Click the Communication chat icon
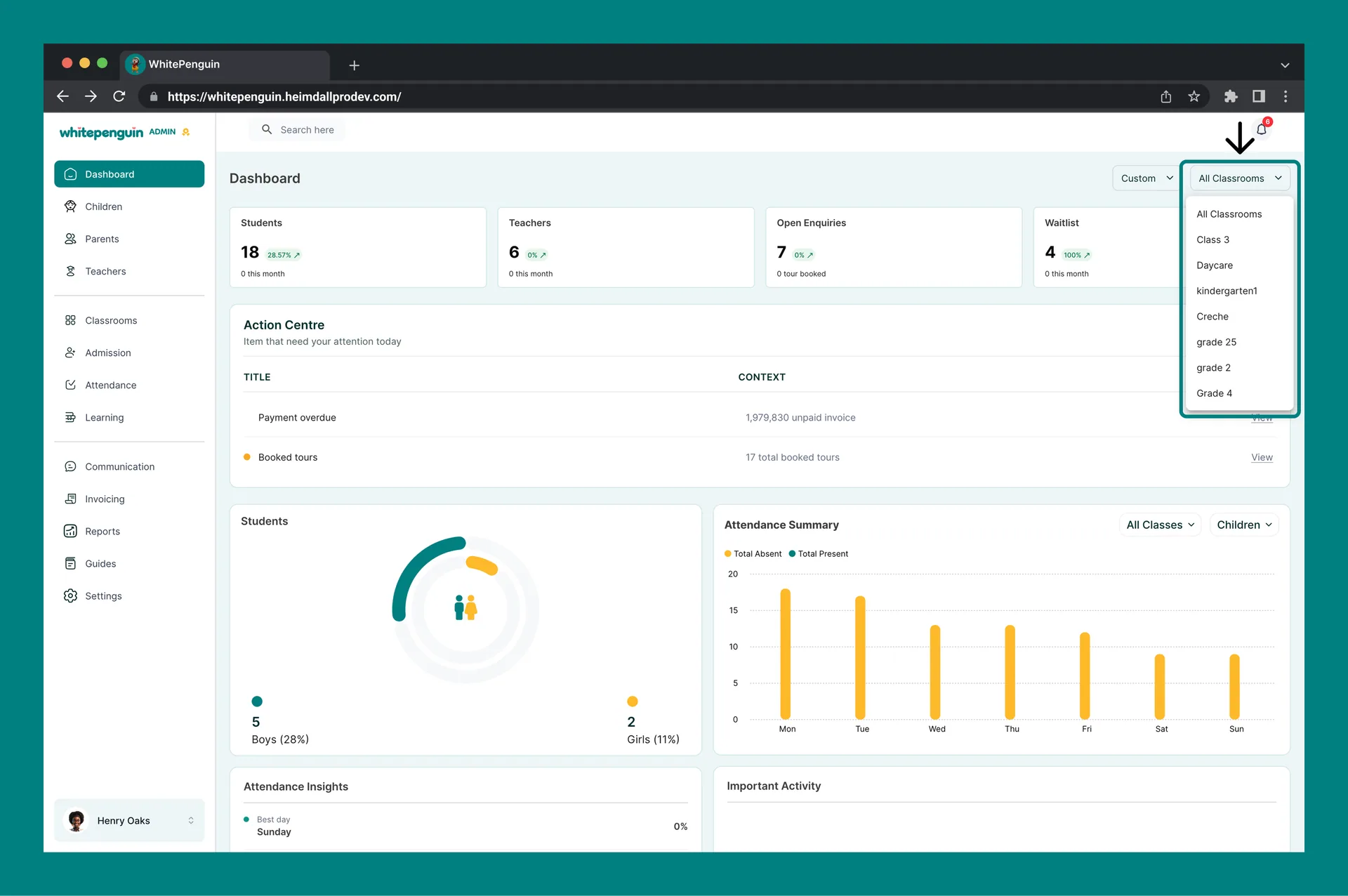1348x896 pixels. tap(70, 466)
